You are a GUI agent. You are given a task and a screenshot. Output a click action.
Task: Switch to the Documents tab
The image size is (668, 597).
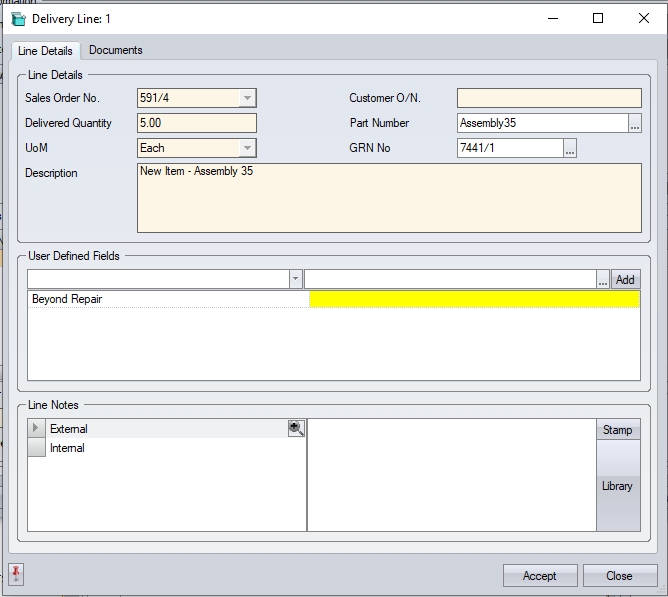click(116, 50)
